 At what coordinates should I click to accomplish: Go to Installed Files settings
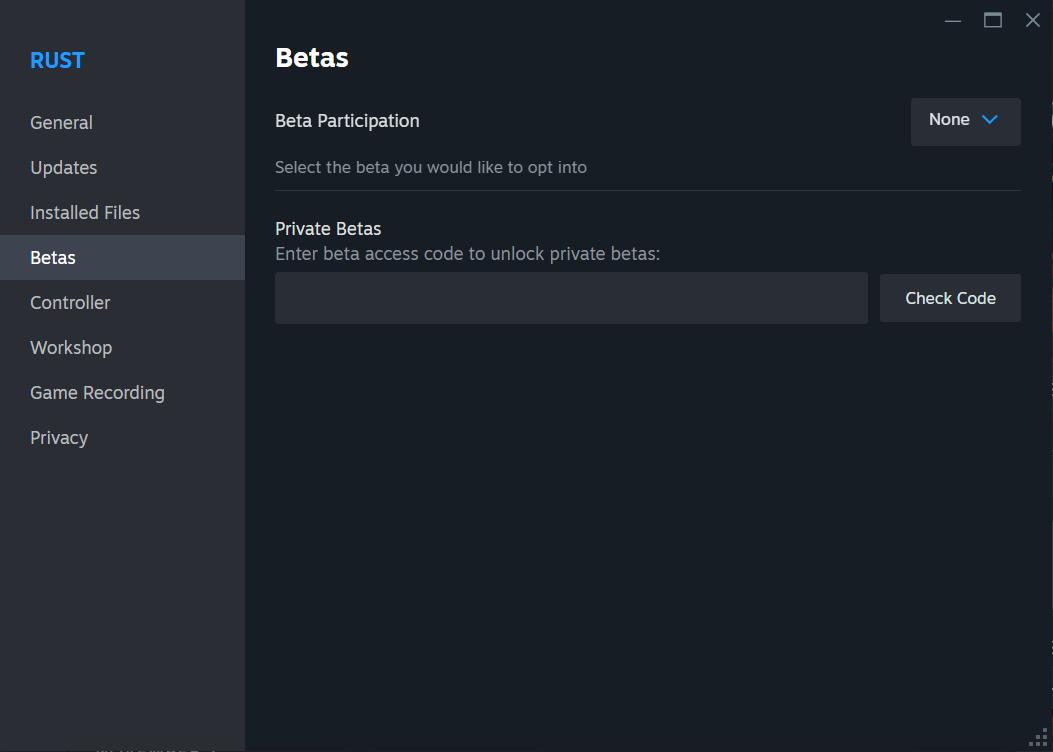click(122, 212)
